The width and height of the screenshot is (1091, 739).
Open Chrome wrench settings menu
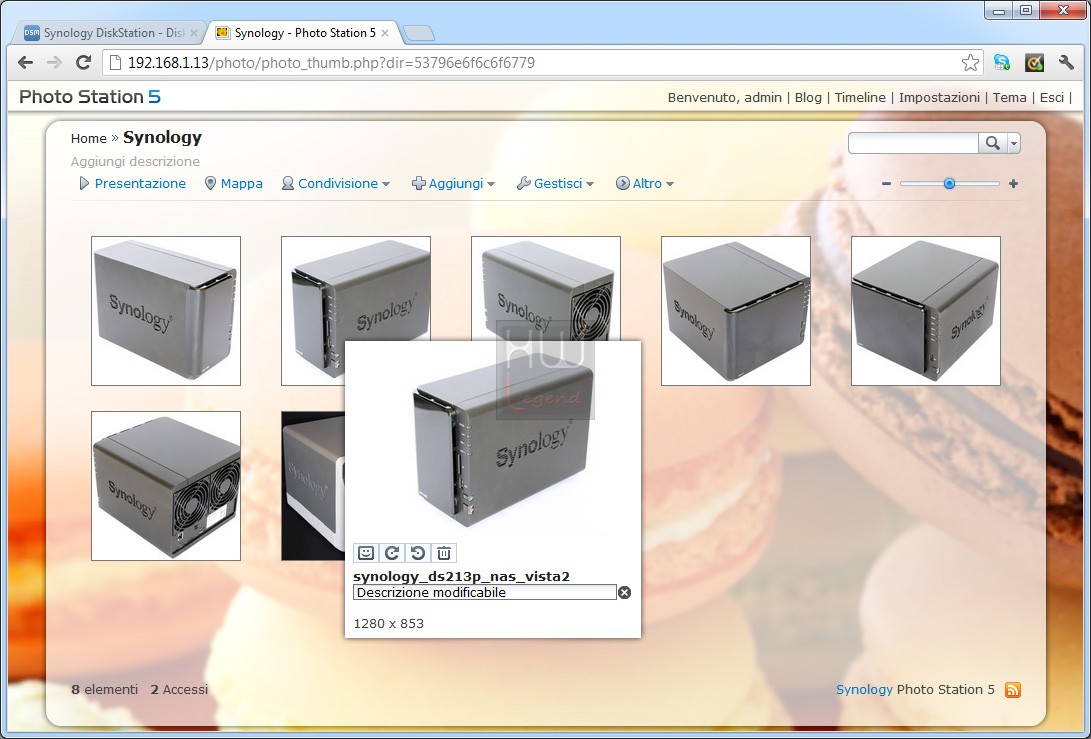click(x=1066, y=63)
